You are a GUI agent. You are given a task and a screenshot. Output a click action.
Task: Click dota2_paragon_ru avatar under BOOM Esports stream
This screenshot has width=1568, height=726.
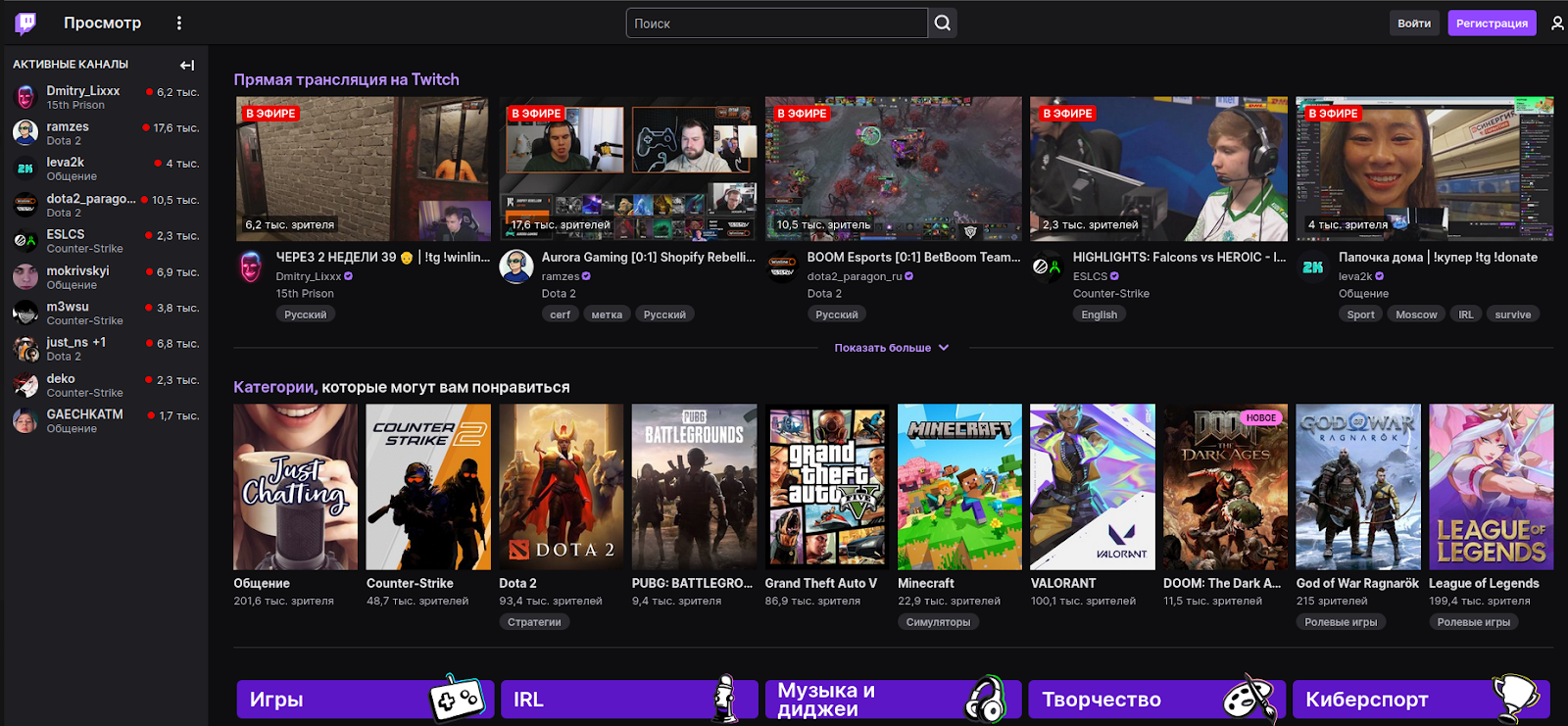782,266
